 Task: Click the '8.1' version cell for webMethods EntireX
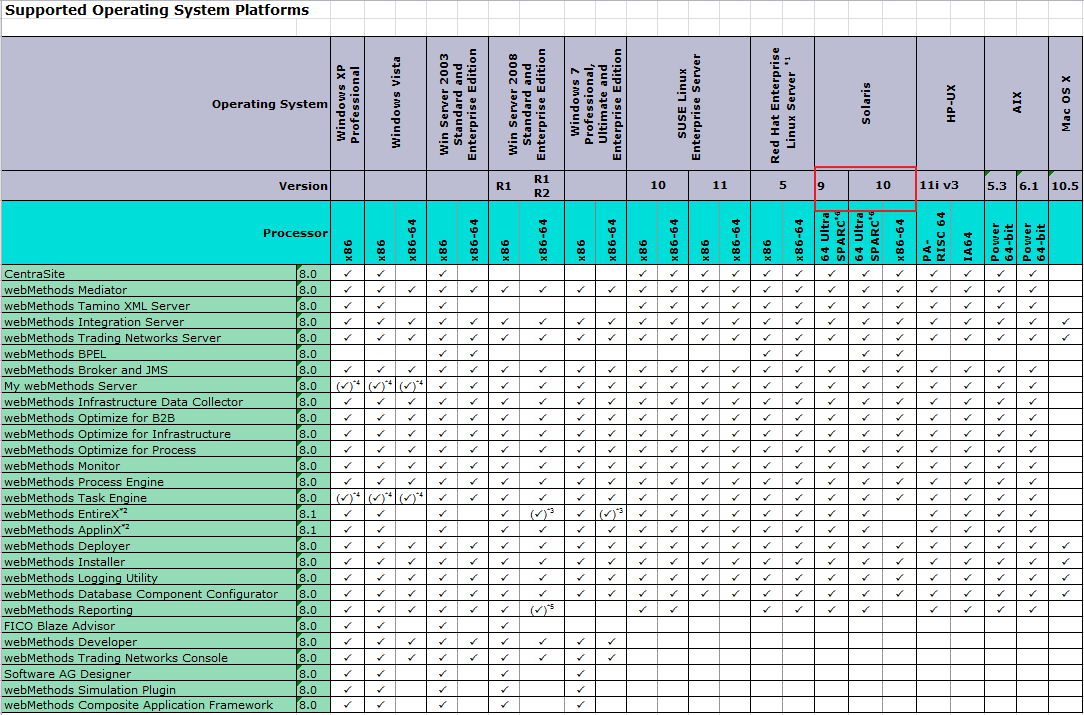click(x=314, y=514)
